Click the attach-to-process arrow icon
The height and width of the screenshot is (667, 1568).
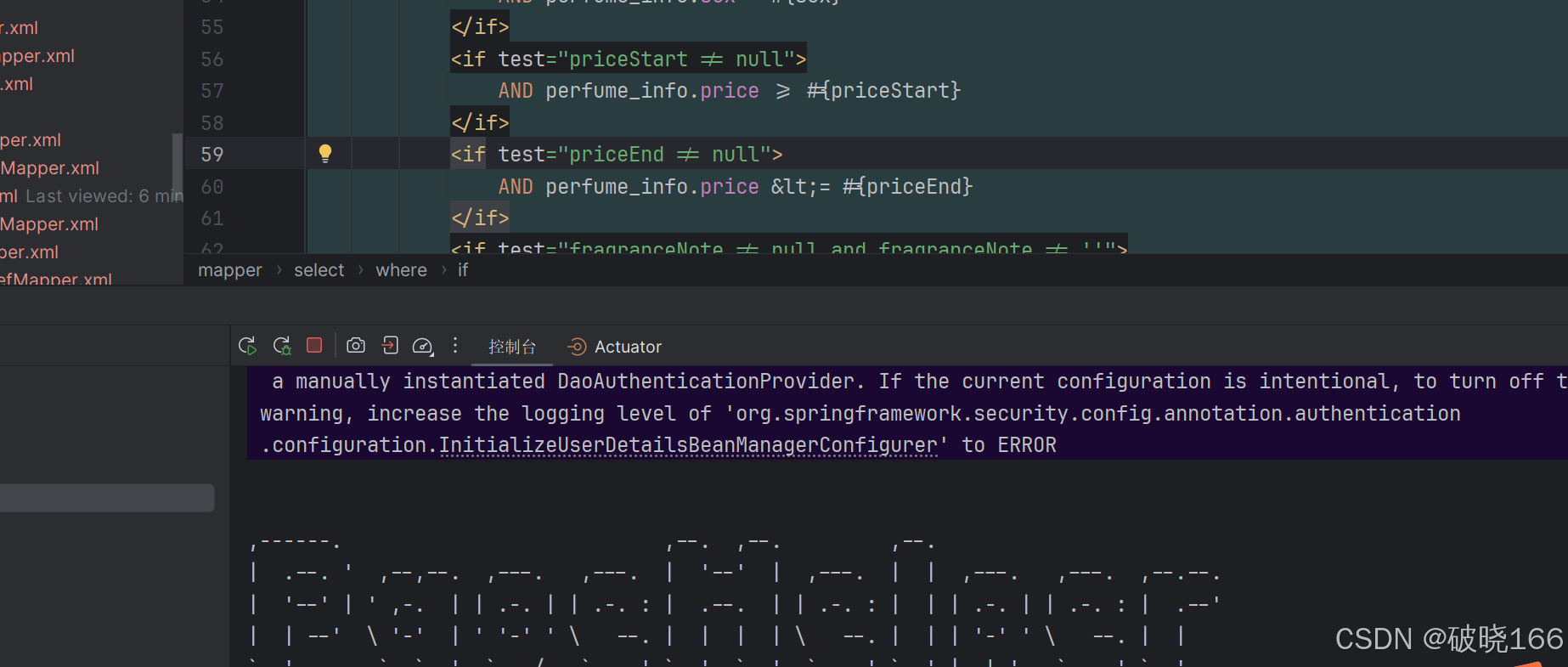(390, 345)
